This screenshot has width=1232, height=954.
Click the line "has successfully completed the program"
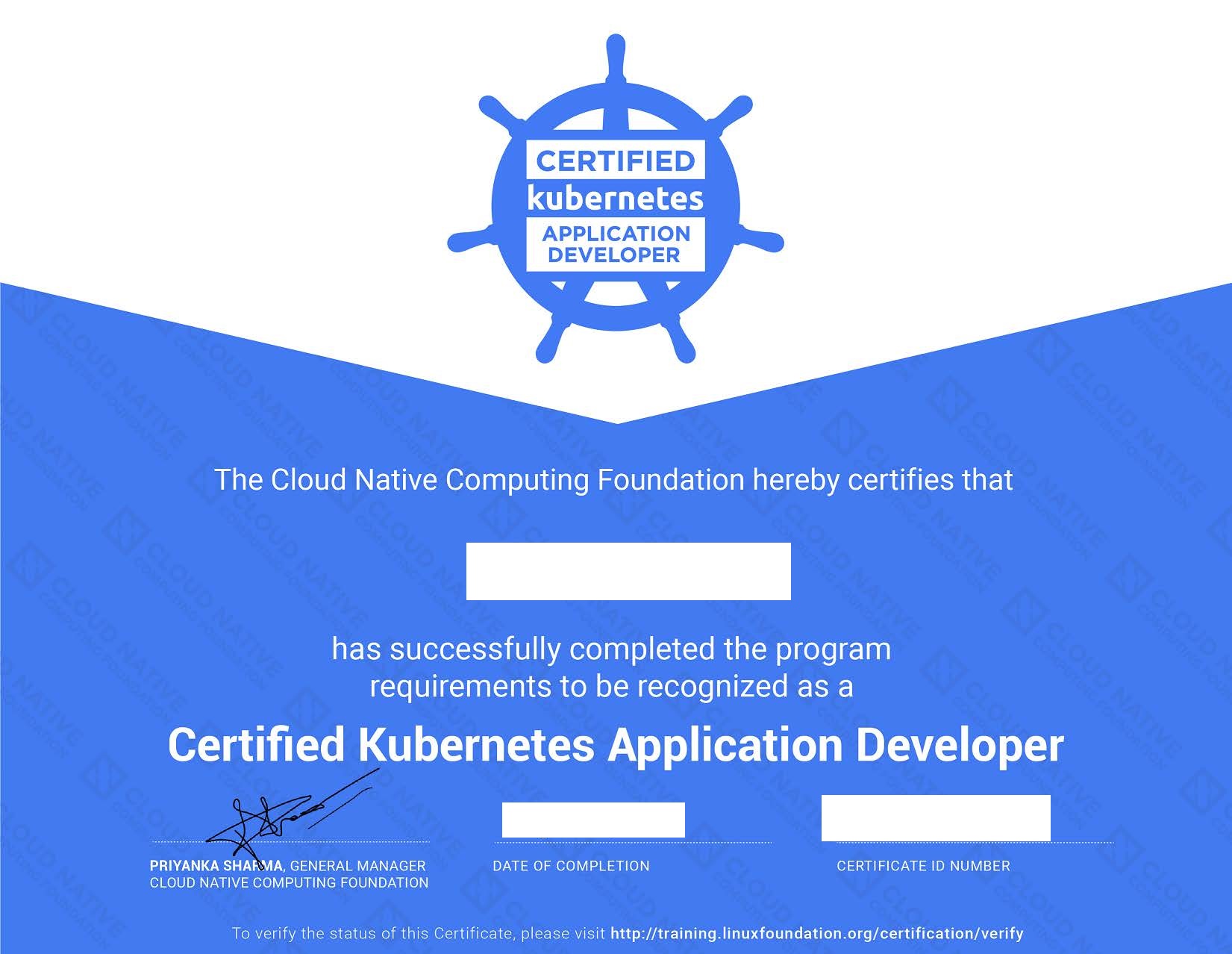(x=611, y=649)
